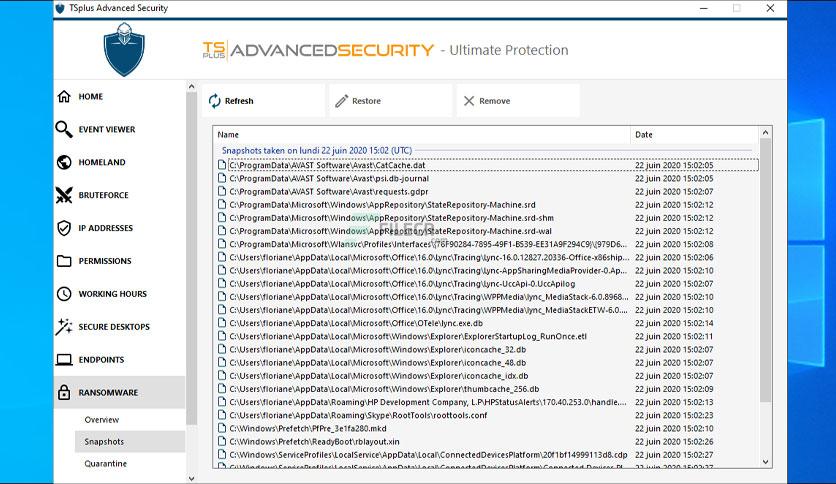The image size is (836, 484).
Task: Open the Quarantine sub-item
Action: 106,464
